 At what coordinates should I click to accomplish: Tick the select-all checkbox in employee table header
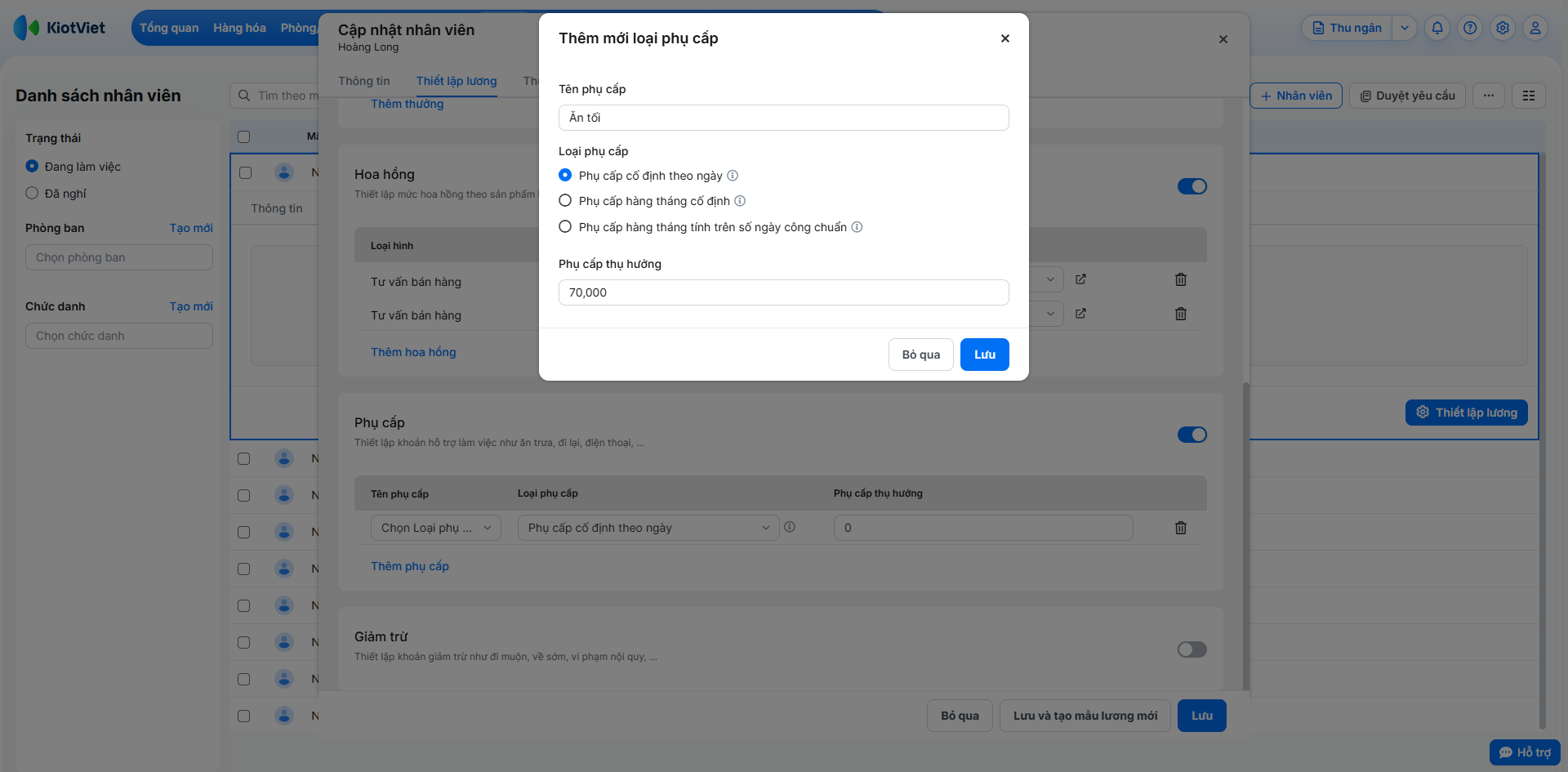243,136
